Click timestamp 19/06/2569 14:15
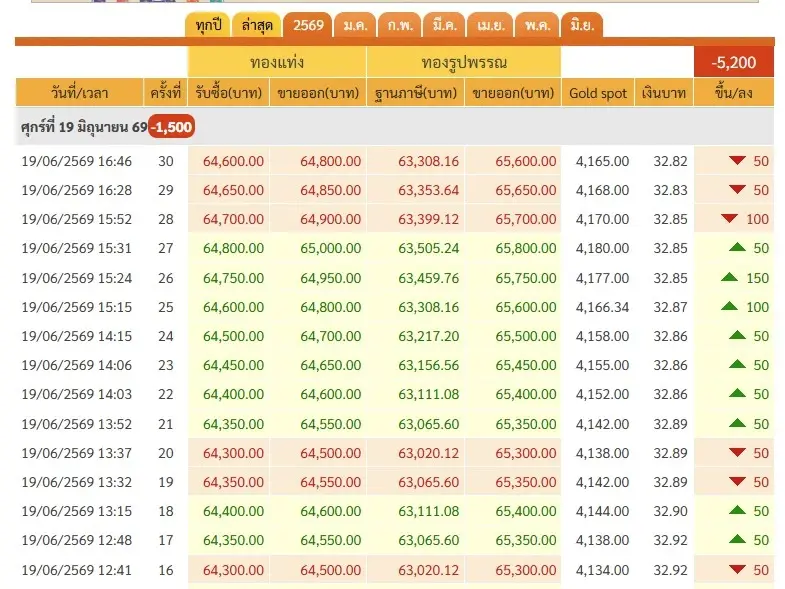 [x=77, y=336]
